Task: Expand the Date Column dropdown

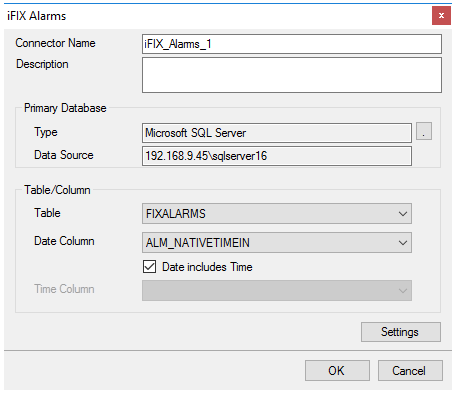Action: 277,243
